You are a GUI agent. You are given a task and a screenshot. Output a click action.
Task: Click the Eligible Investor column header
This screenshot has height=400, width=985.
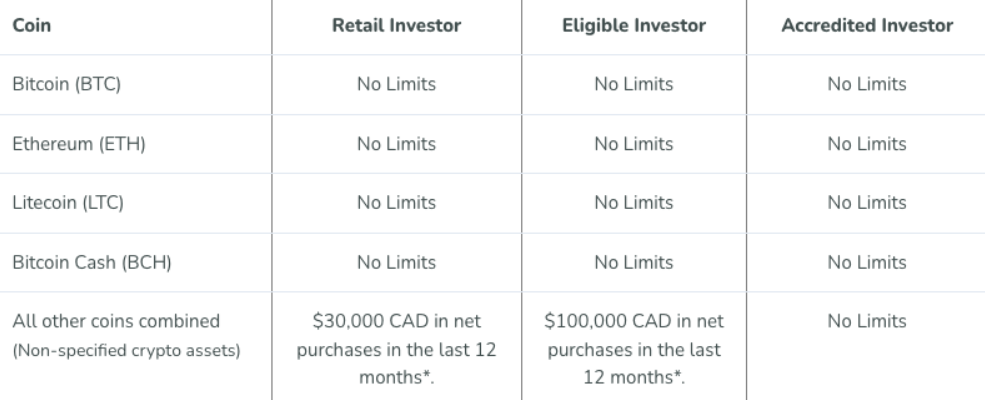point(634,25)
